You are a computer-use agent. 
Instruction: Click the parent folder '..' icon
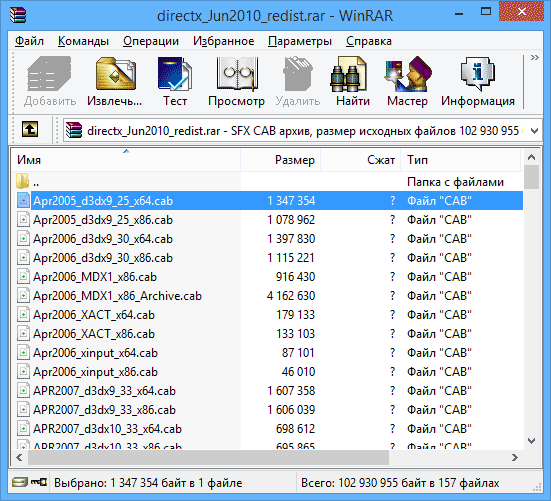[x=22, y=181]
